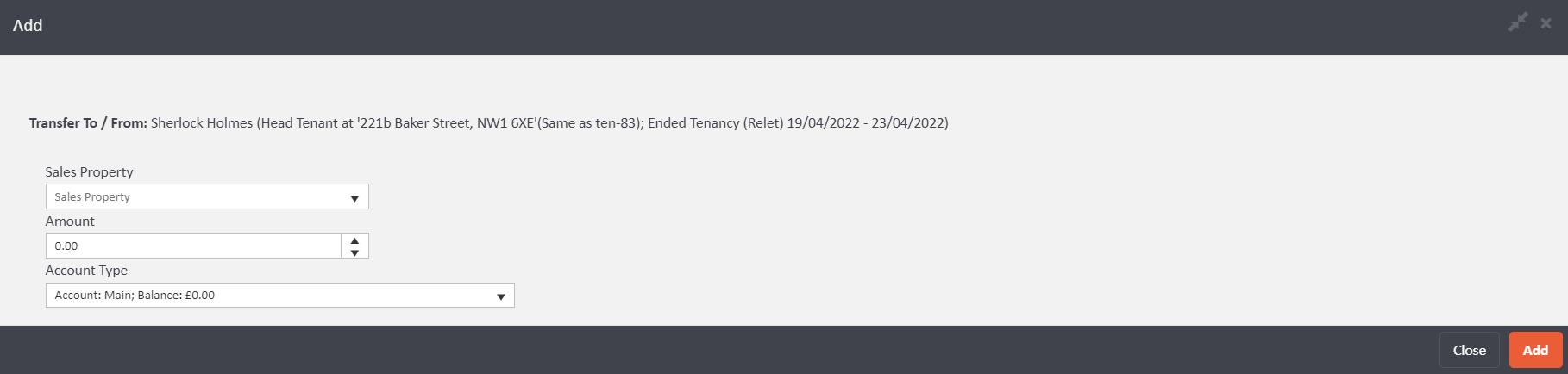
Task: Focus the Amount input showing 0.00
Action: tap(193, 246)
